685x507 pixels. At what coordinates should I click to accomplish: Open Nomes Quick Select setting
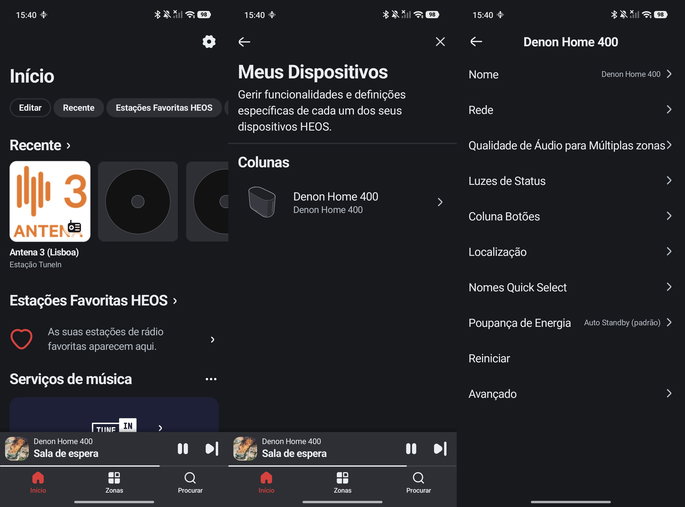[571, 287]
